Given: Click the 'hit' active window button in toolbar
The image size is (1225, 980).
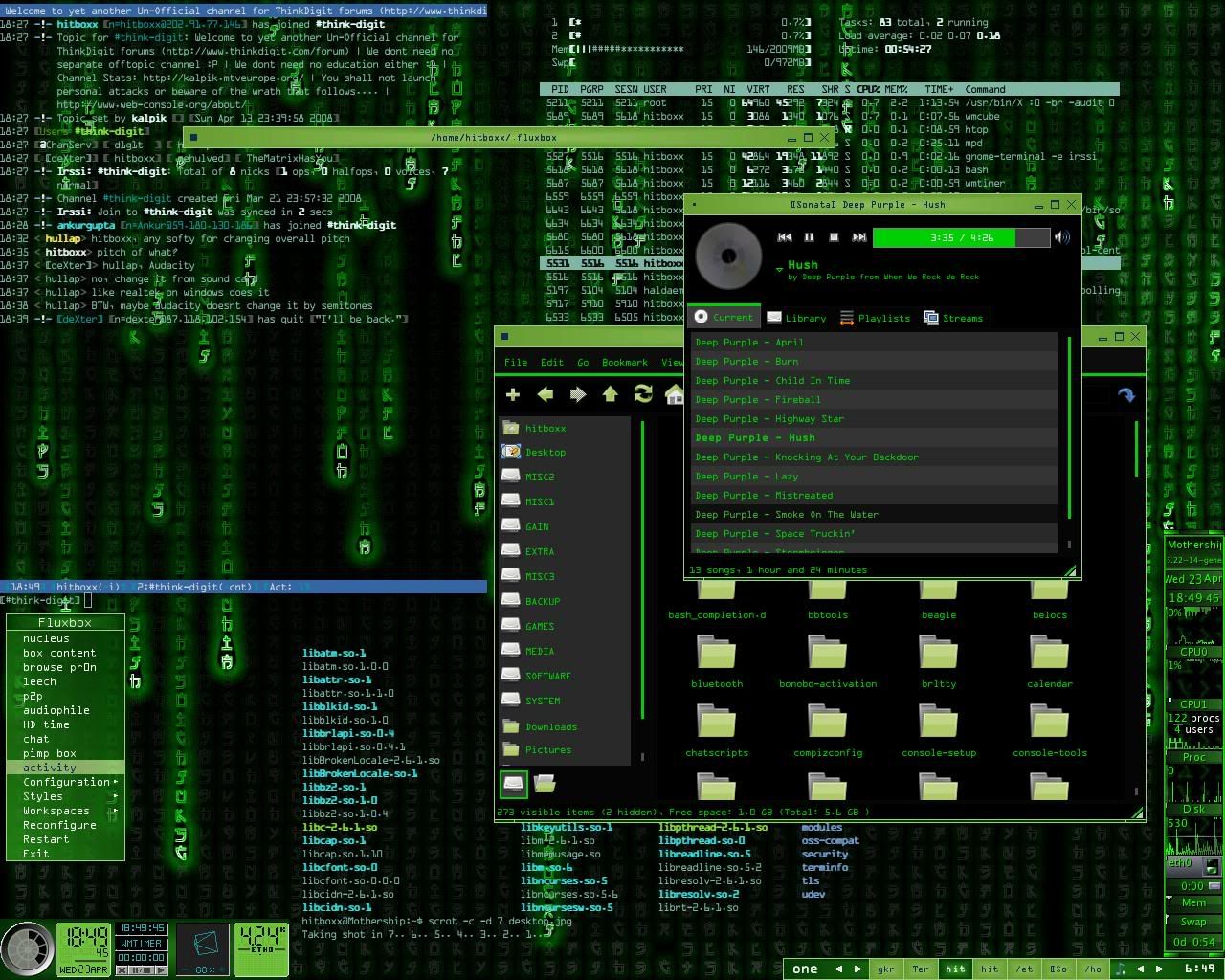Looking at the screenshot, I should pyautogui.click(x=955, y=969).
